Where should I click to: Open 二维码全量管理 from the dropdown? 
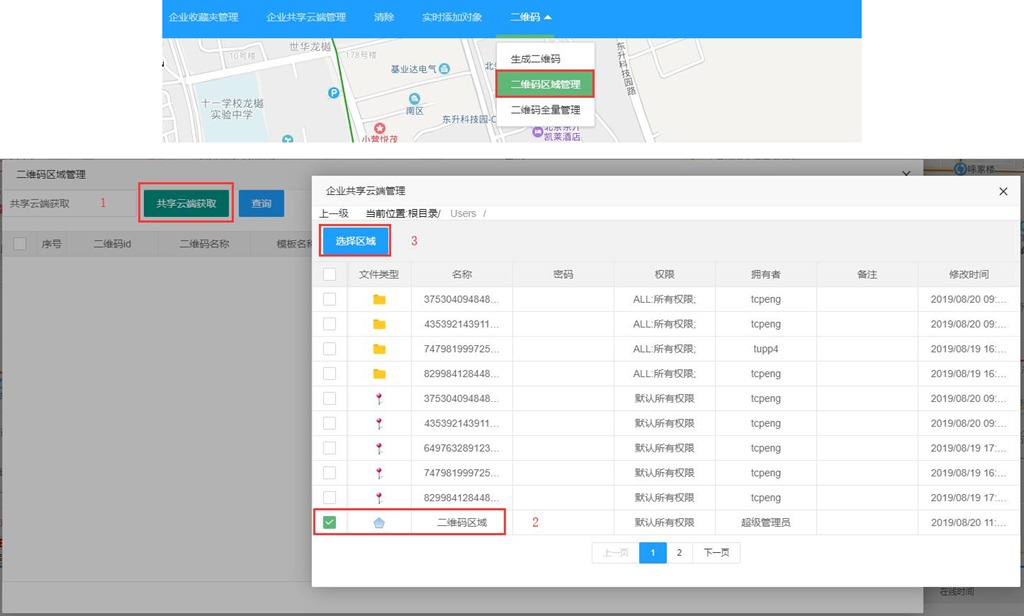(x=545, y=110)
